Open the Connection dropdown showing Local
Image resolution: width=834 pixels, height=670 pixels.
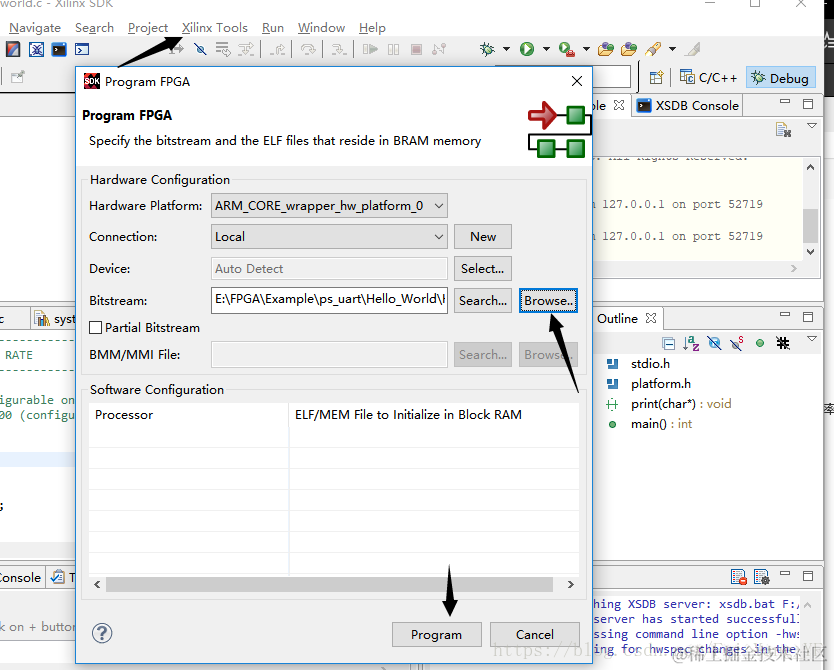tap(329, 237)
